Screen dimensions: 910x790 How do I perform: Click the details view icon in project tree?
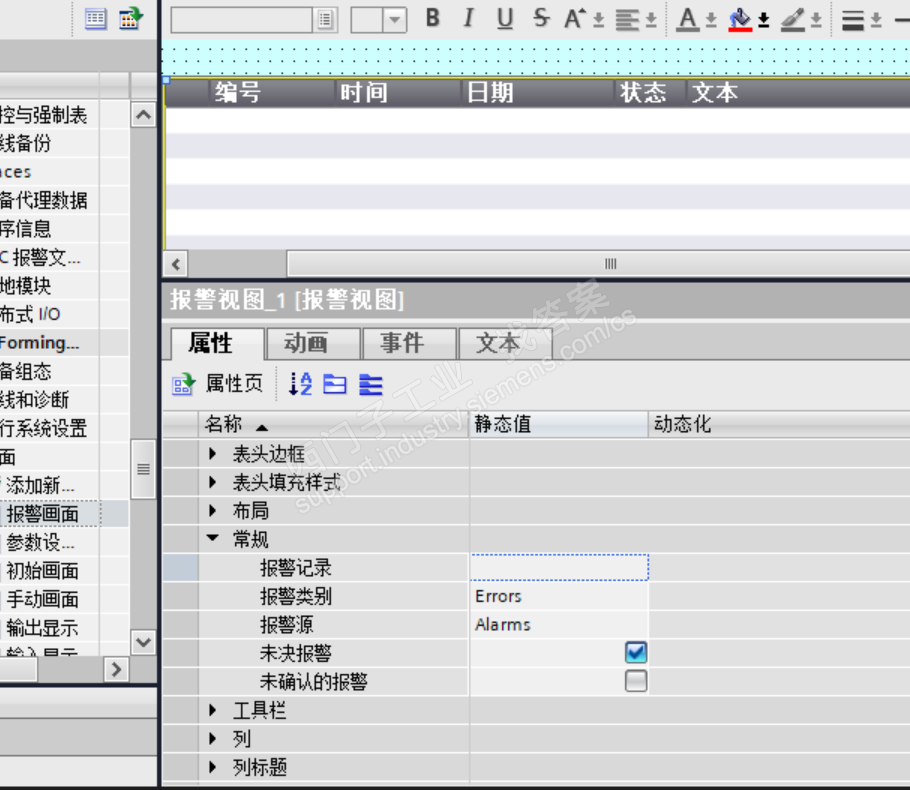coord(96,19)
